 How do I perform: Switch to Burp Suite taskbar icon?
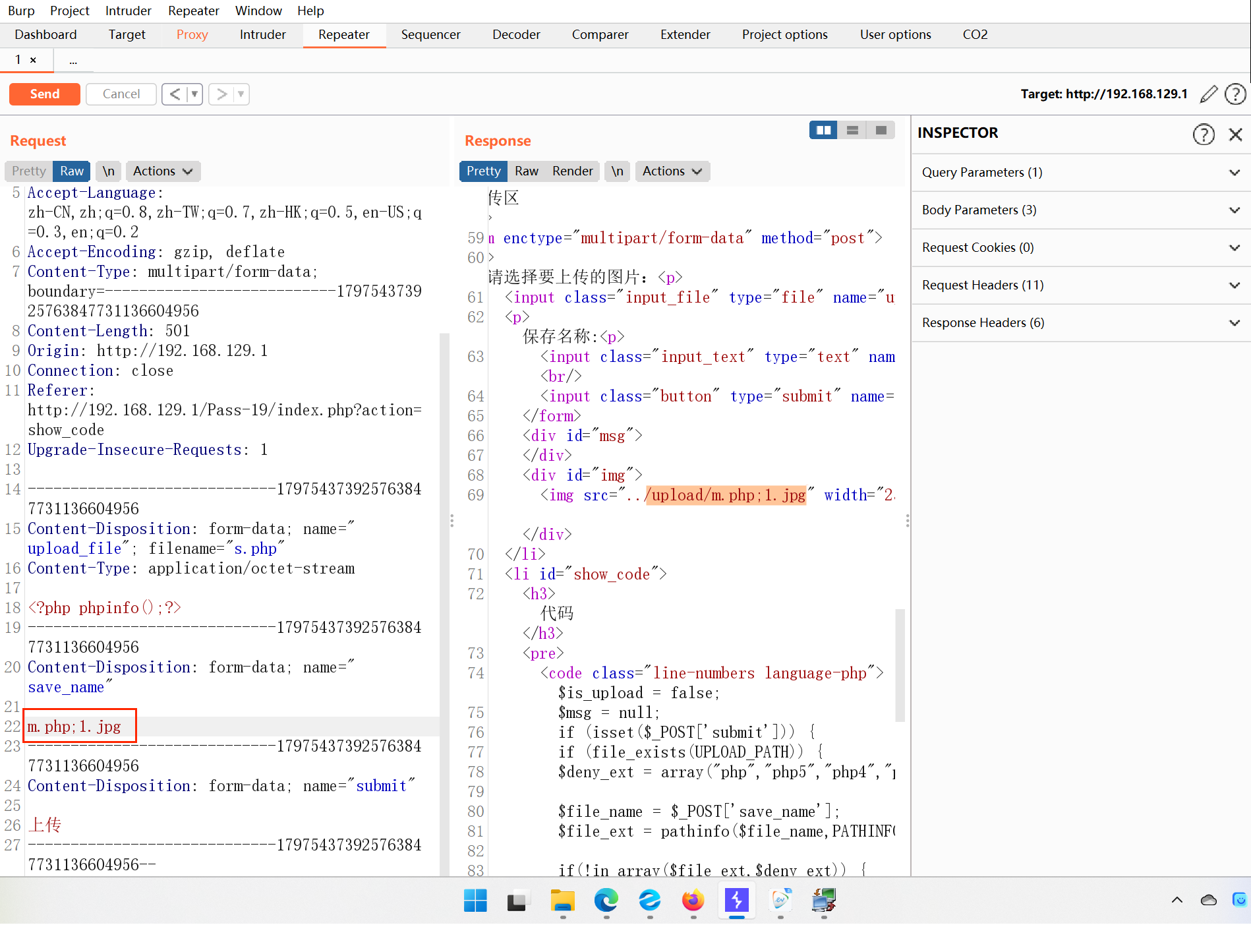tap(736, 900)
